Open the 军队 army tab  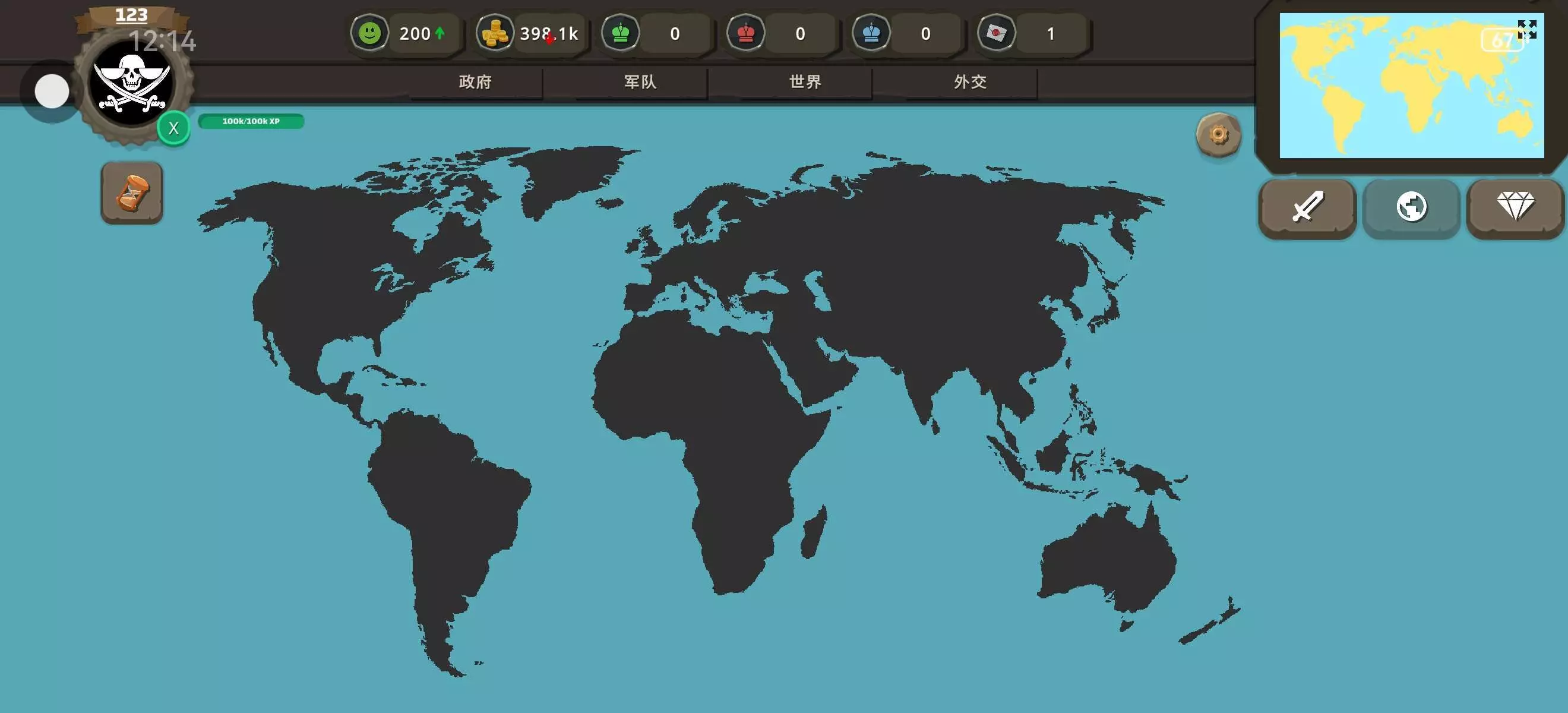[640, 82]
